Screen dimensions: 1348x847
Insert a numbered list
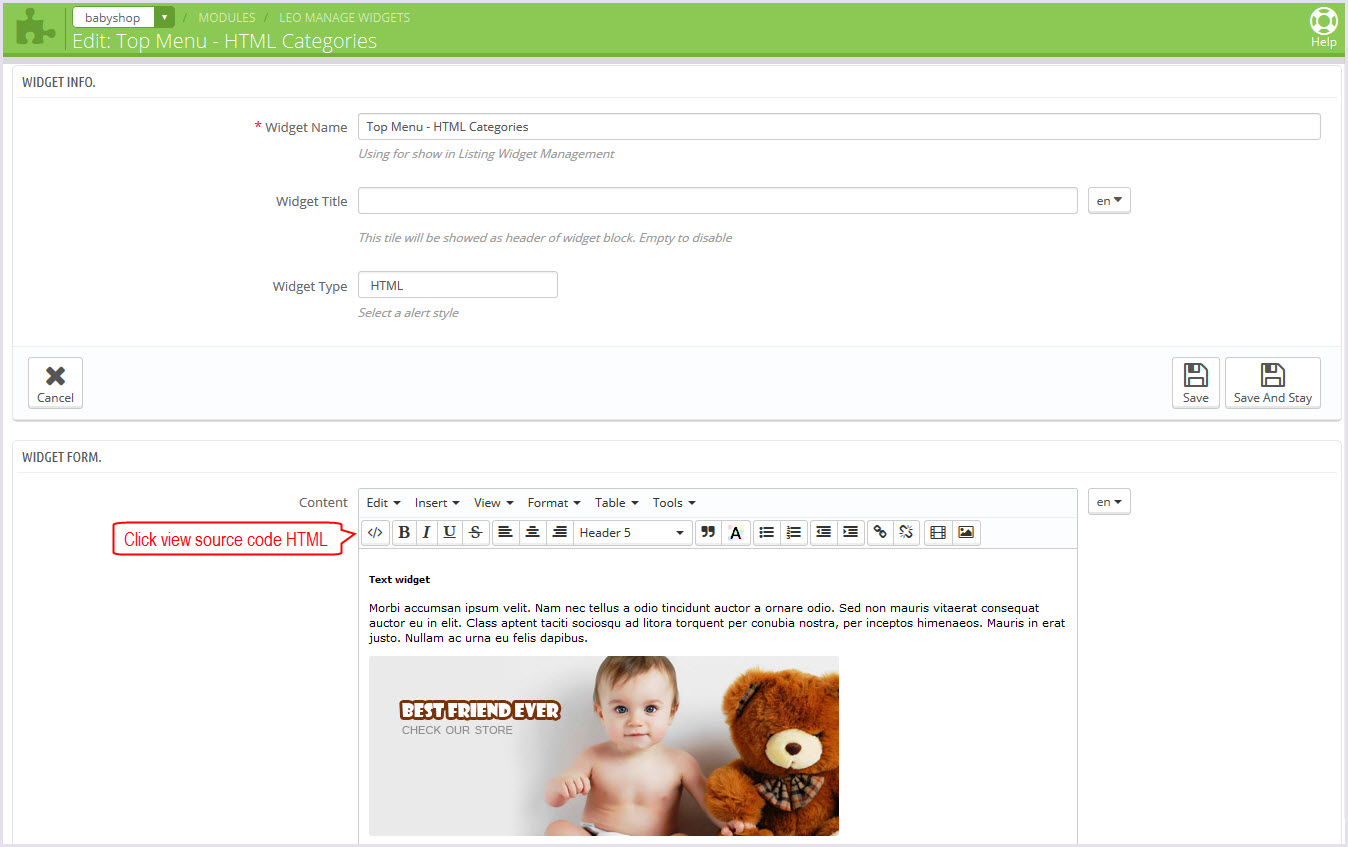[x=794, y=533]
